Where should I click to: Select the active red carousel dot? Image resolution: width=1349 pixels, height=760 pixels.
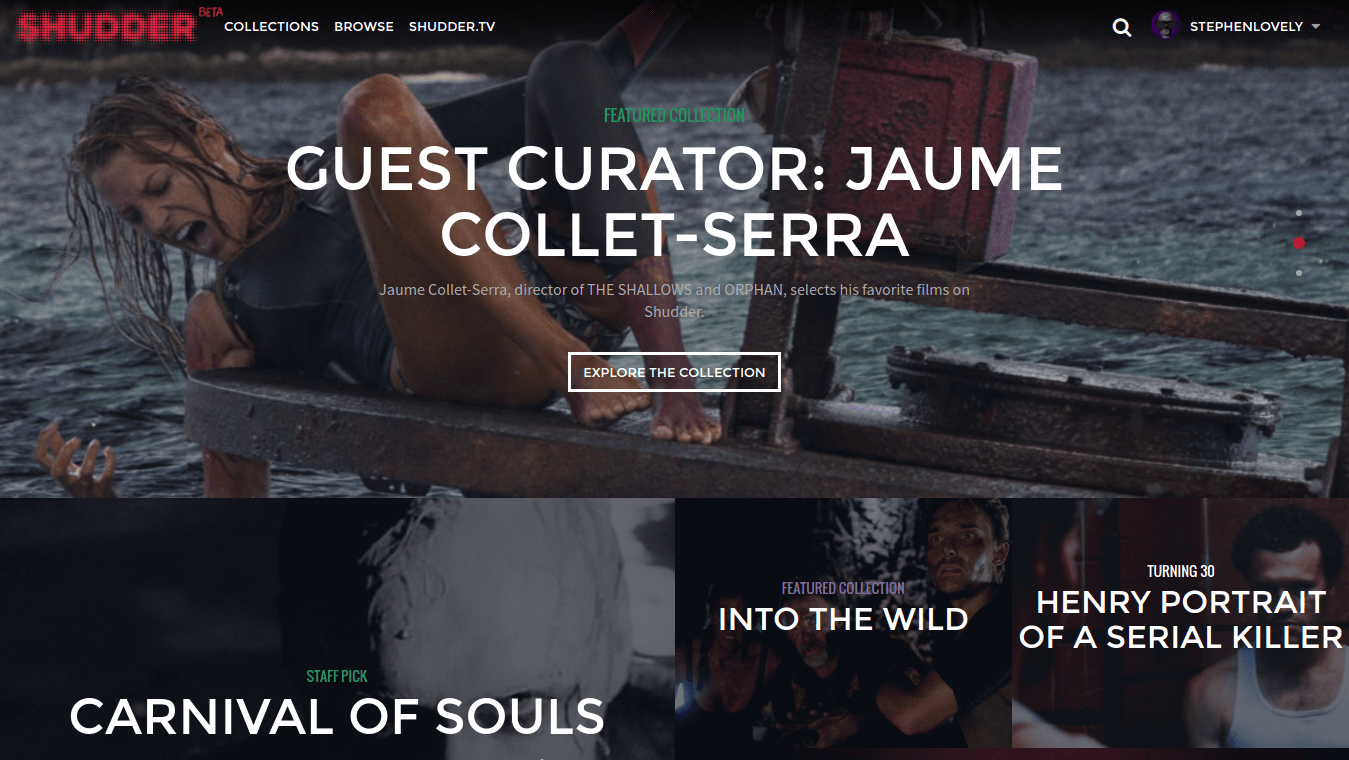click(x=1299, y=243)
